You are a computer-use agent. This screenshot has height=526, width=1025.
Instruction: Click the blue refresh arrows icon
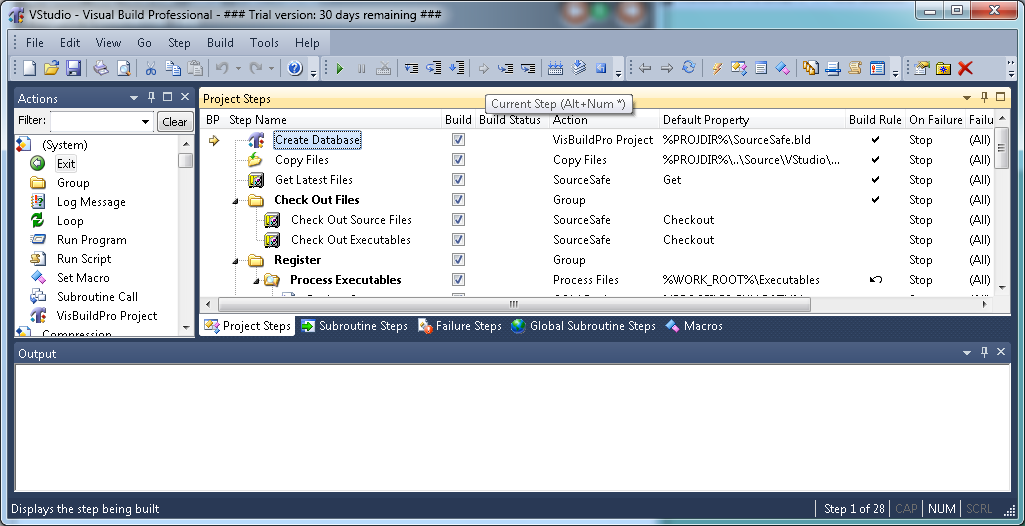click(689, 67)
